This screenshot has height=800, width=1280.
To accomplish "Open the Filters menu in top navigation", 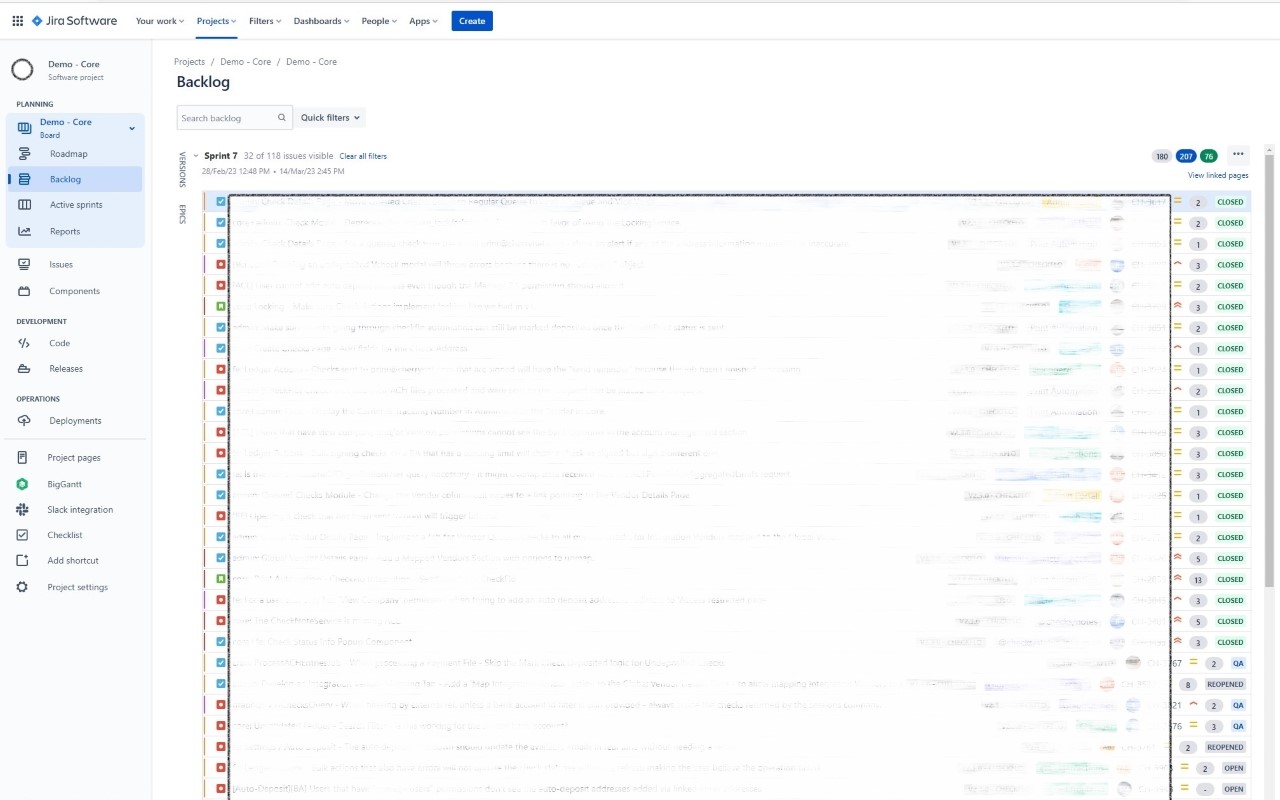I will (263, 20).
